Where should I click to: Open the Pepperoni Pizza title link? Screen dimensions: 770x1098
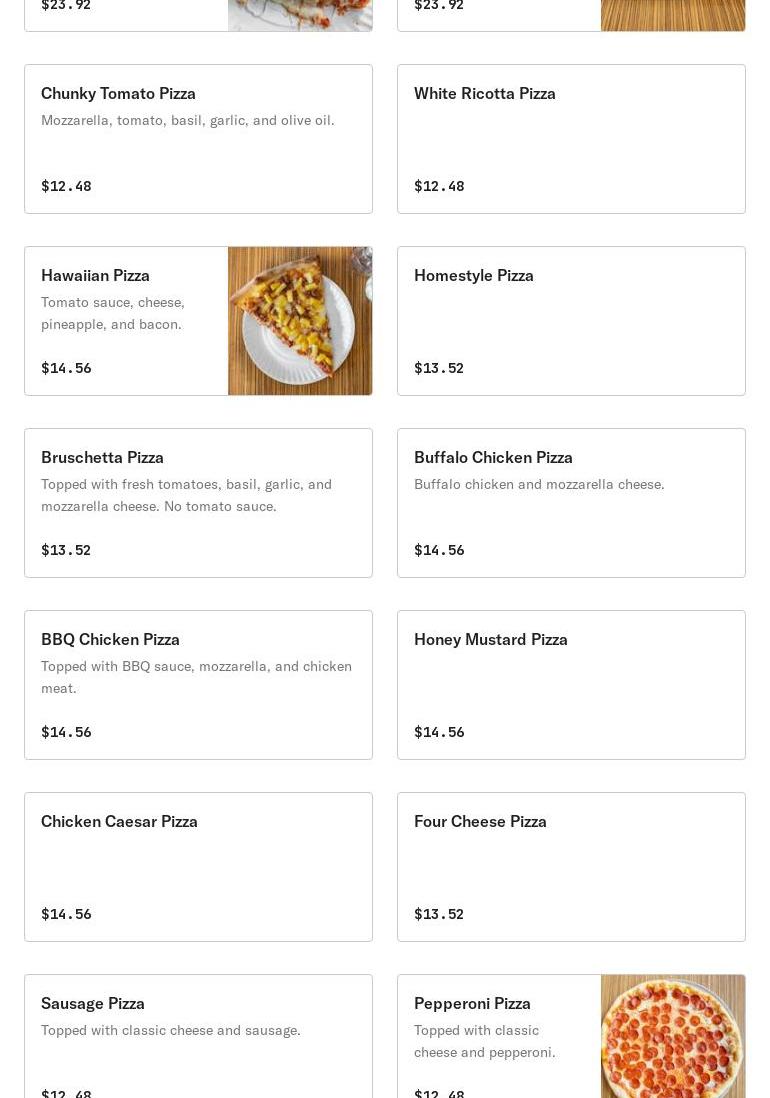[x=472, y=1003]
